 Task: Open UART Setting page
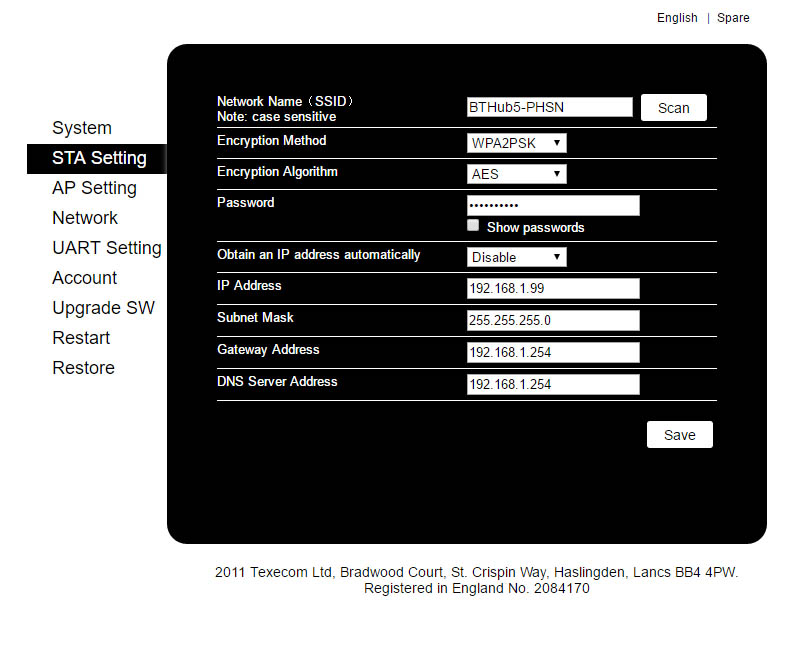[x=106, y=248]
